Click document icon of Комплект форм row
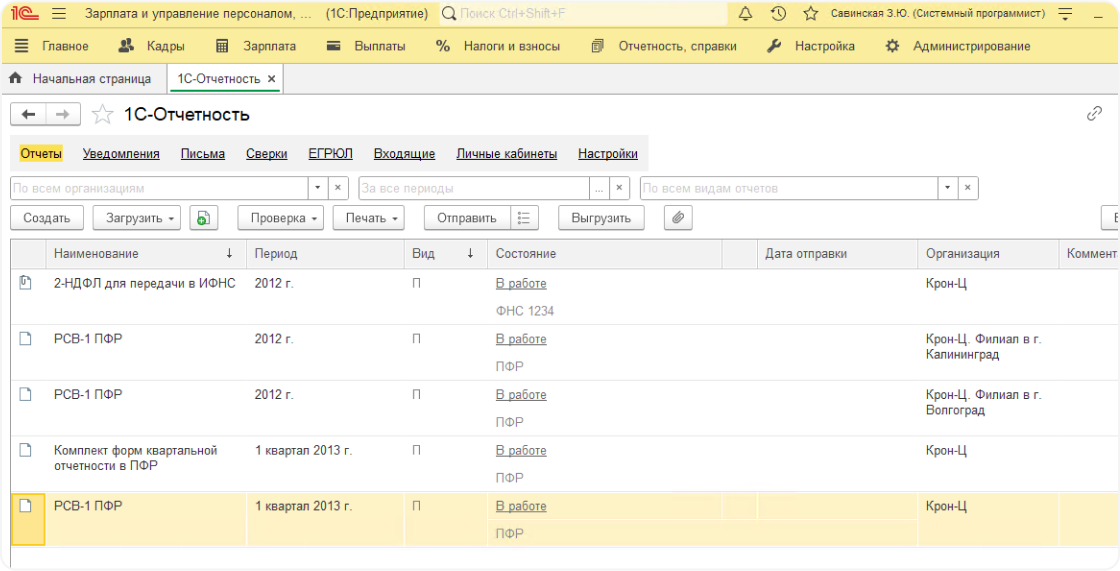The width and height of the screenshot is (1120, 571). [x=26, y=450]
